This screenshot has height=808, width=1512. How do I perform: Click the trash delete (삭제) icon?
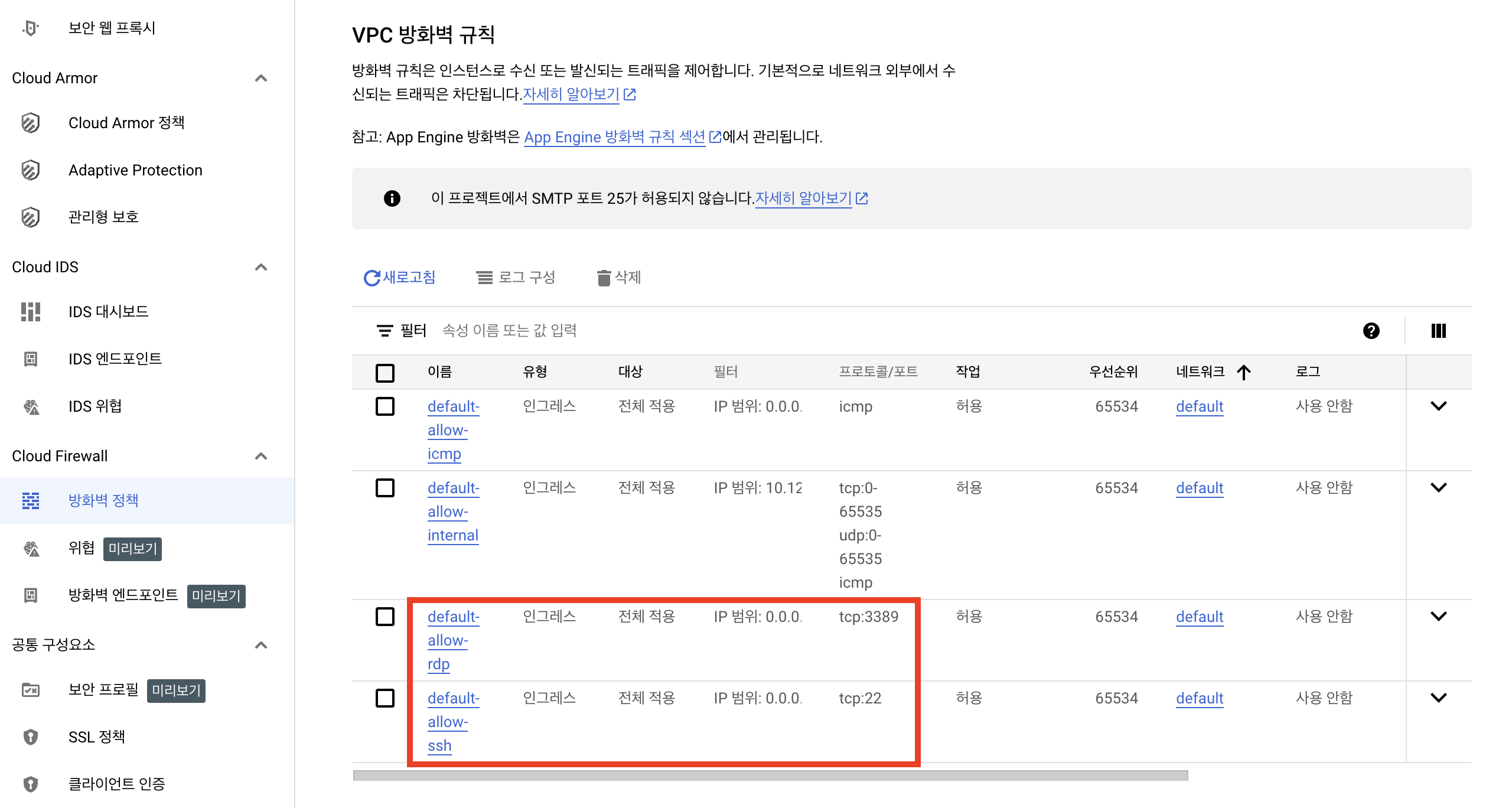click(603, 278)
